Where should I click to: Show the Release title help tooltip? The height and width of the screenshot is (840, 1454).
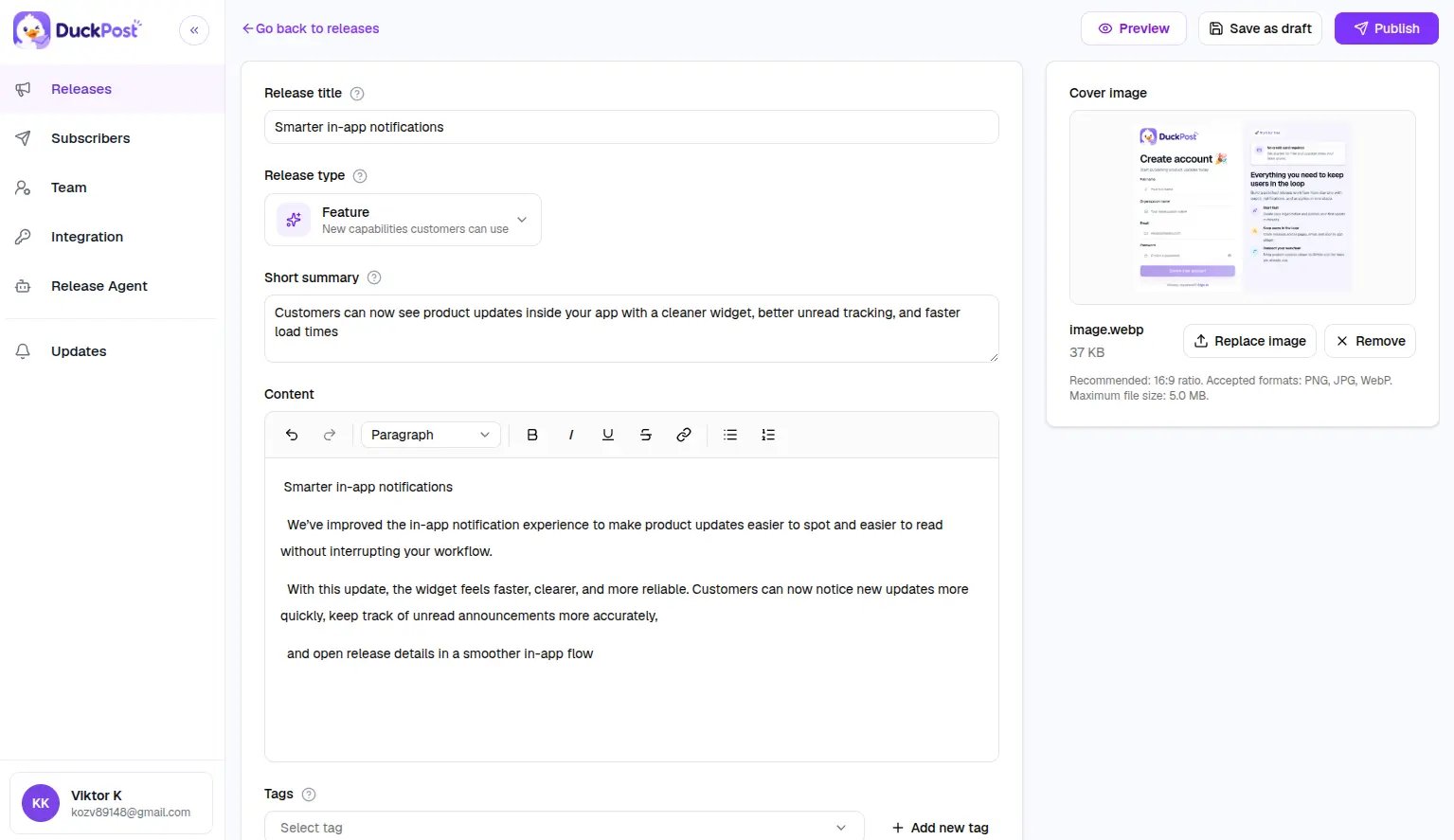[357, 94]
